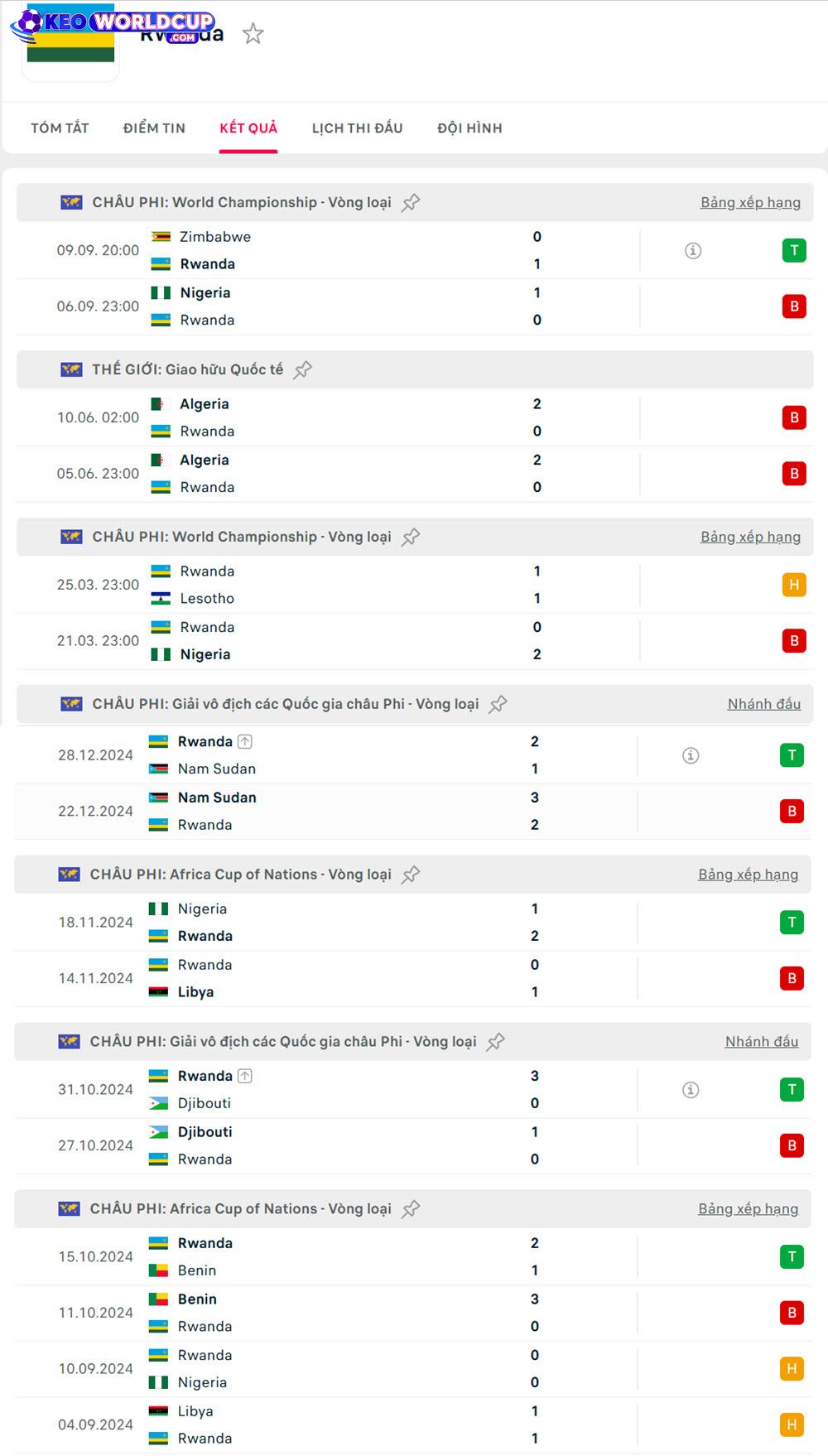This screenshot has height=1456, width=828.
Task: Click the favorite star next to Rwanda
Action: [x=253, y=34]
